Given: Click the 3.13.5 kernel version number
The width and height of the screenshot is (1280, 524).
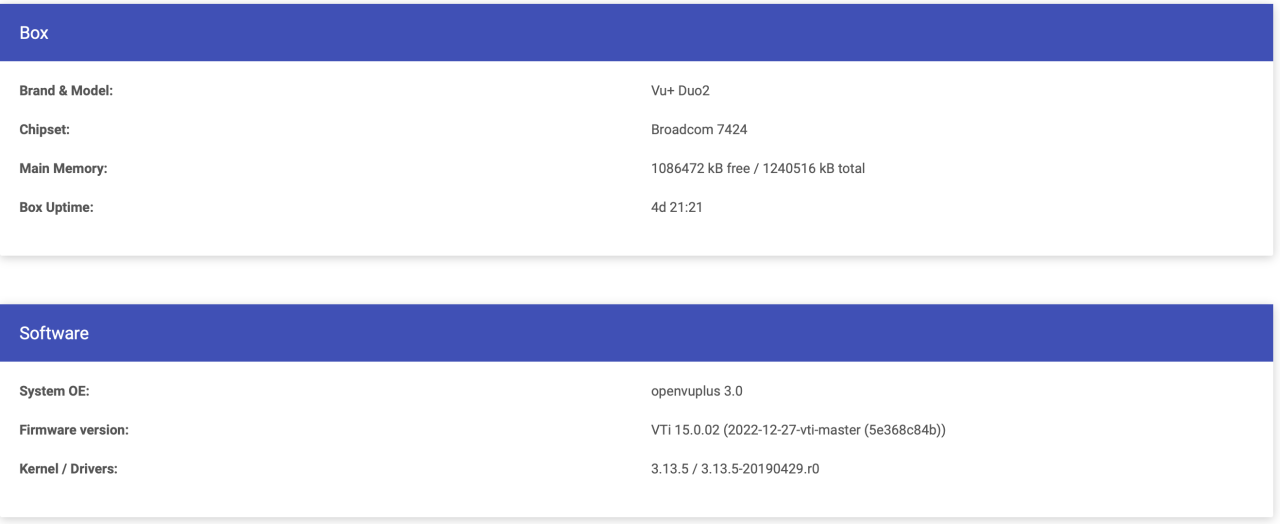Looking at the screenshot, I should click(x=670, y=468).
